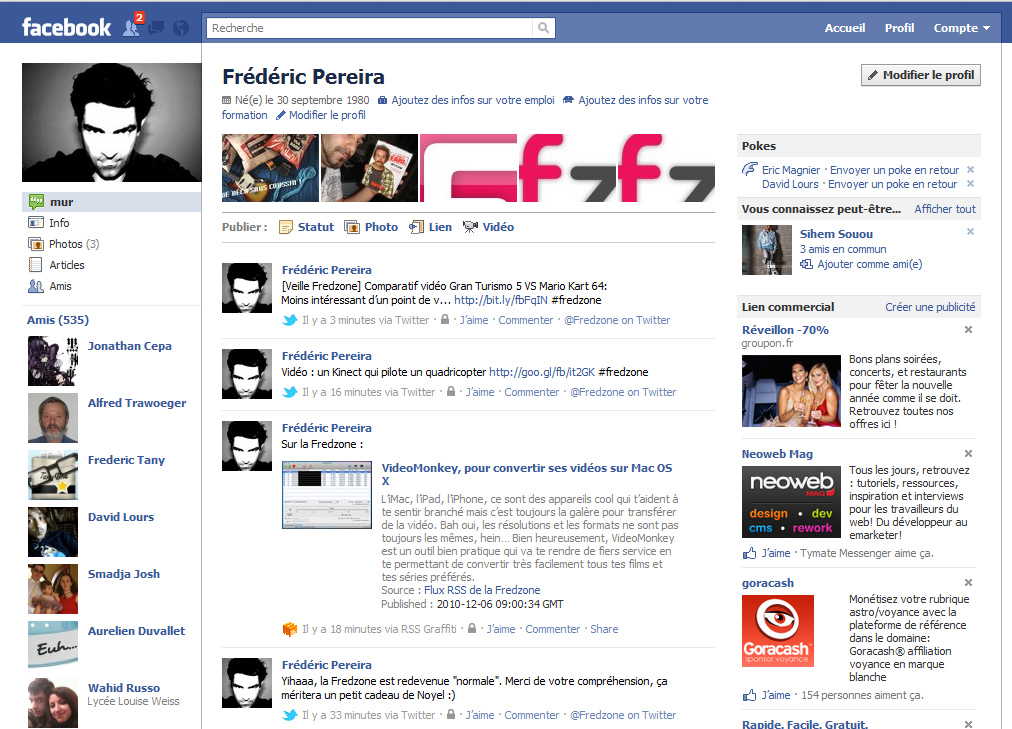Image resolution: width=1012 pixels, height=729 pixels.
Task: Open VideoMonkey article title link
Action: (x=527, y=474)
